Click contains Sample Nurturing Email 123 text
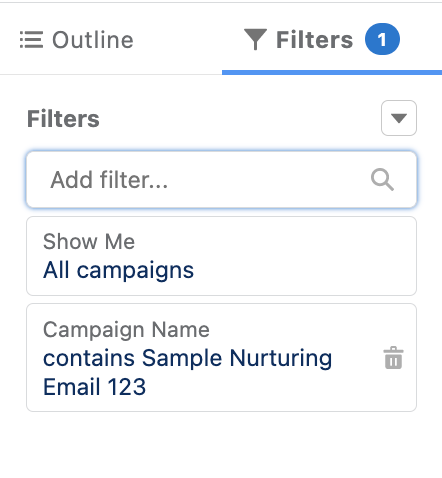 click(x=187, y=372)
